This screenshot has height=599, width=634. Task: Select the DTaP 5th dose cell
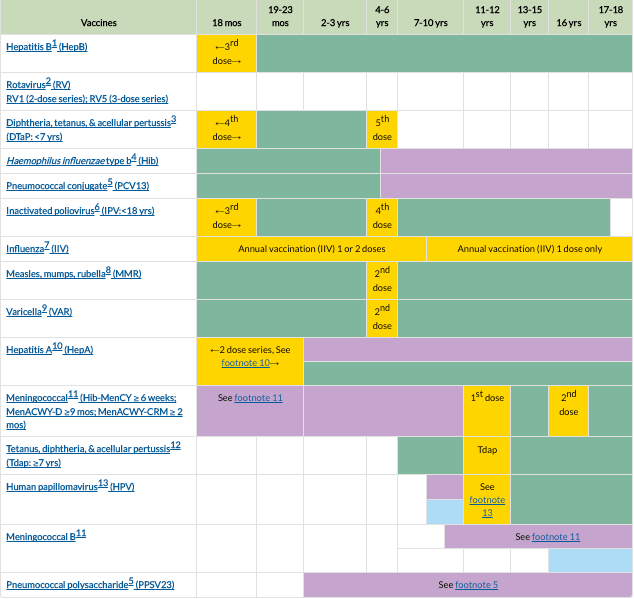(x=382, y=129)
